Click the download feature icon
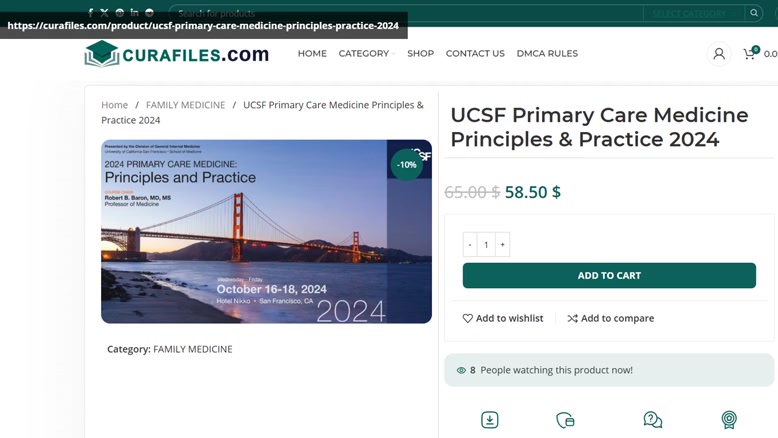778x438 pixels. point(490,420)
